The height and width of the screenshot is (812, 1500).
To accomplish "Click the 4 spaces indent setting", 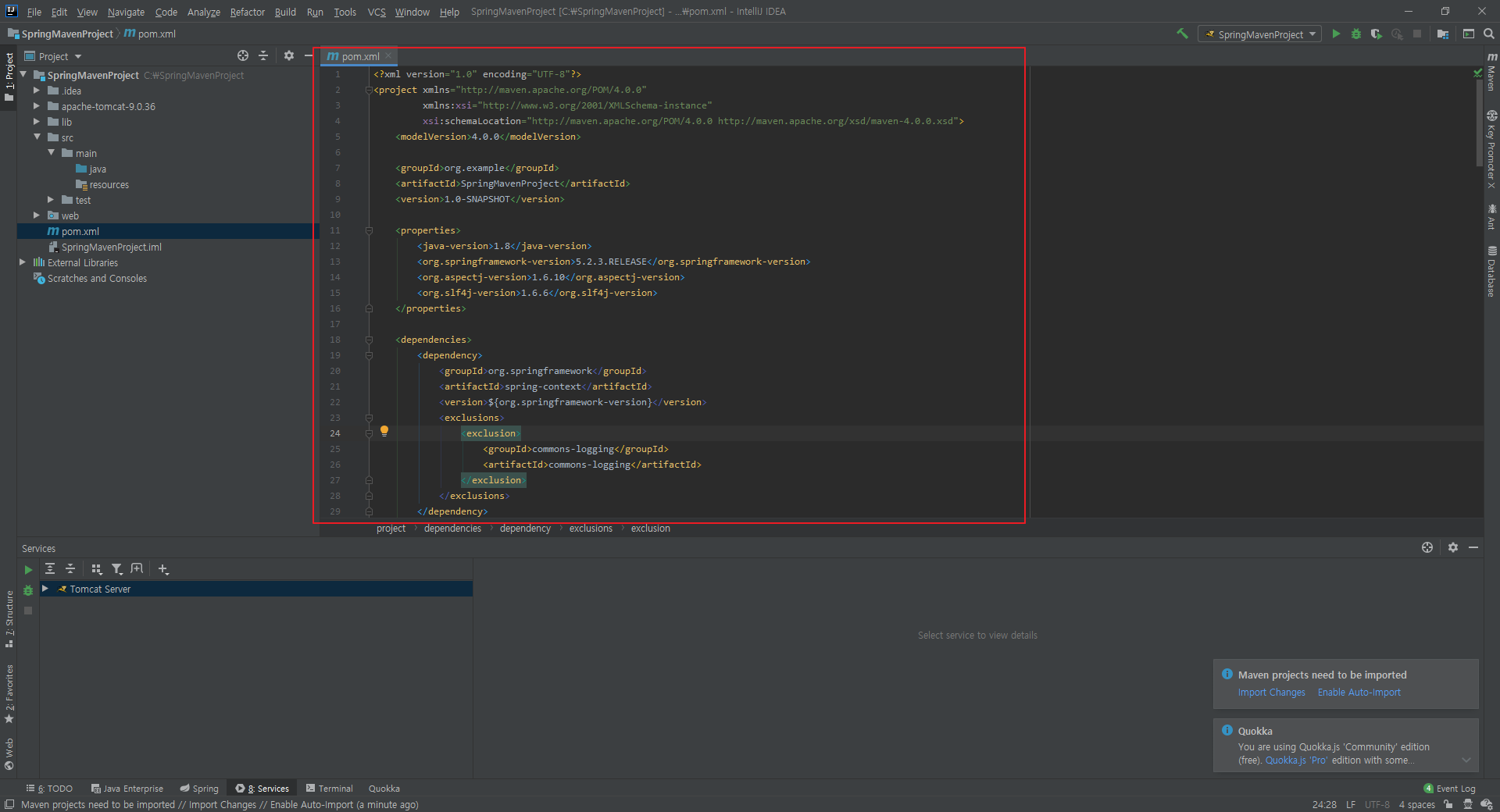I will point(1416,805).
